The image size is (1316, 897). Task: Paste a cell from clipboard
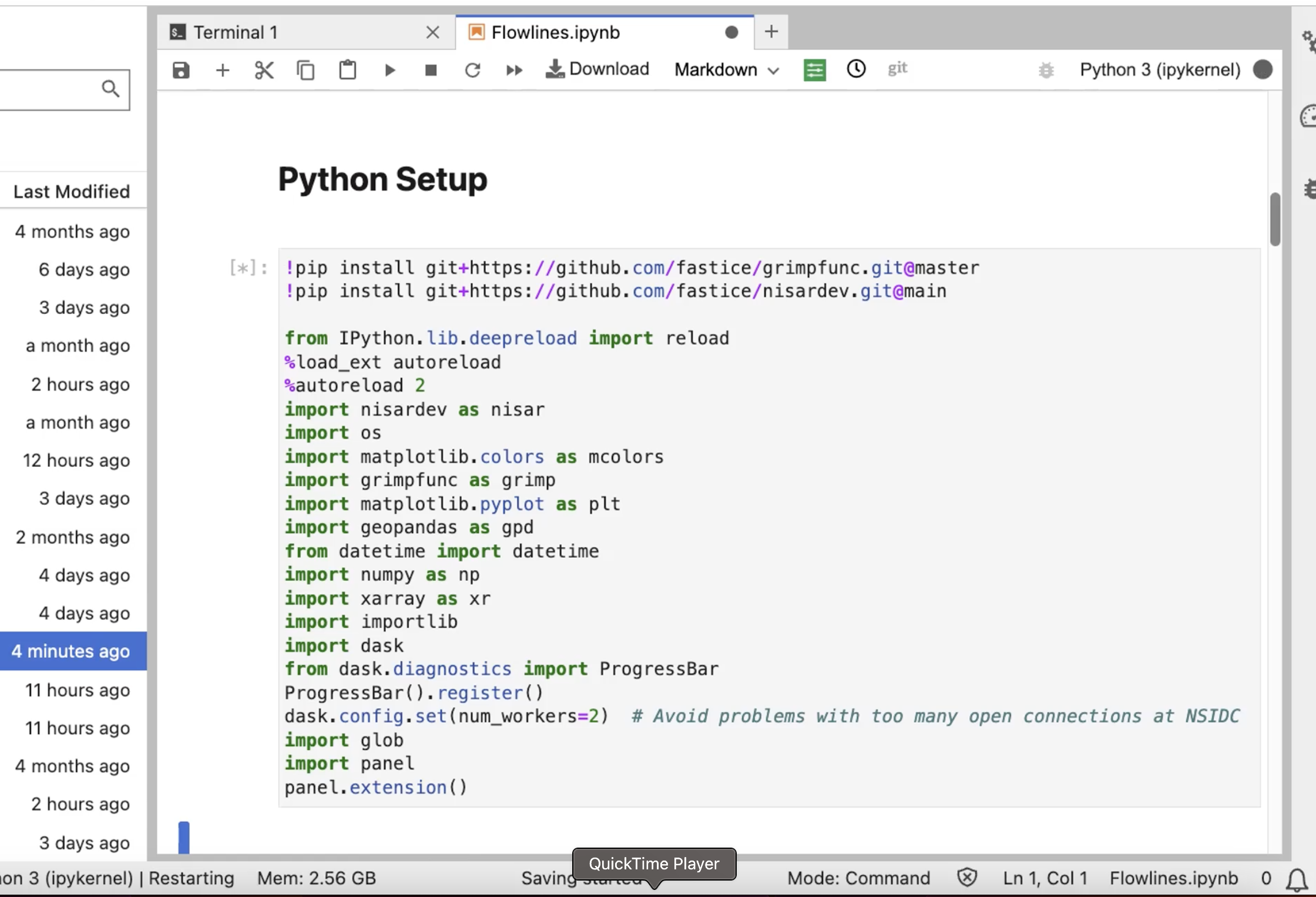pyautogui.click(x=347, y=70)
